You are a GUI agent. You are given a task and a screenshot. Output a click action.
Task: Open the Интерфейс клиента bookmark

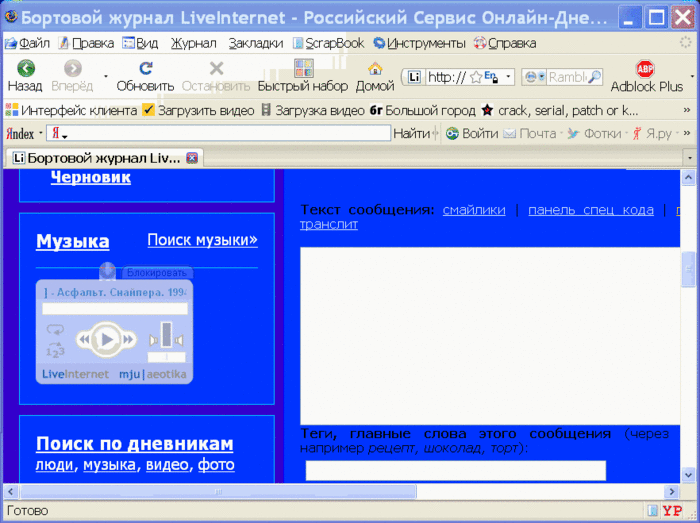71,110
